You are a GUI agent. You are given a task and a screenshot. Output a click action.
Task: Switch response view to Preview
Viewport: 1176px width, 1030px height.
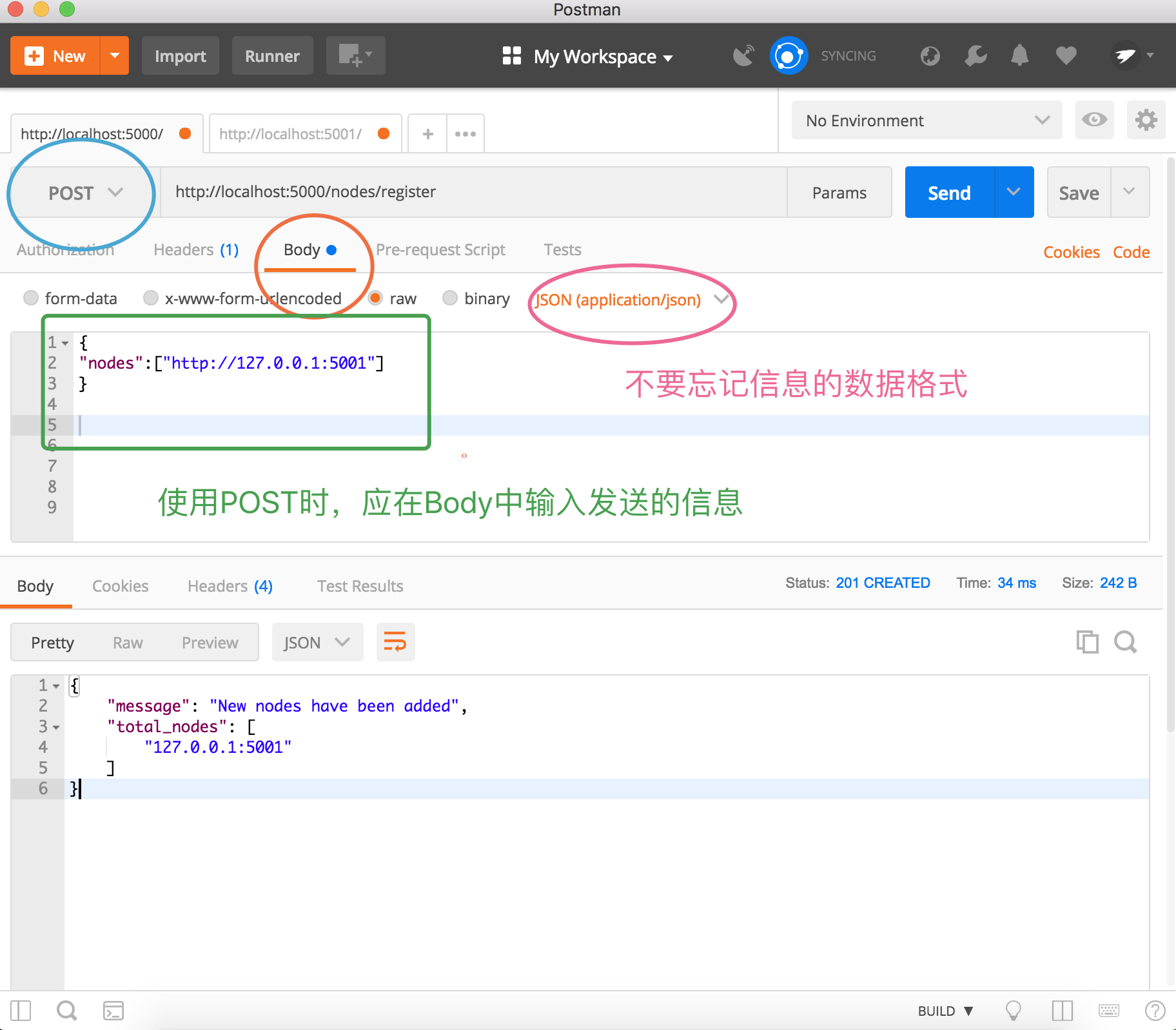tap(210, 643)
